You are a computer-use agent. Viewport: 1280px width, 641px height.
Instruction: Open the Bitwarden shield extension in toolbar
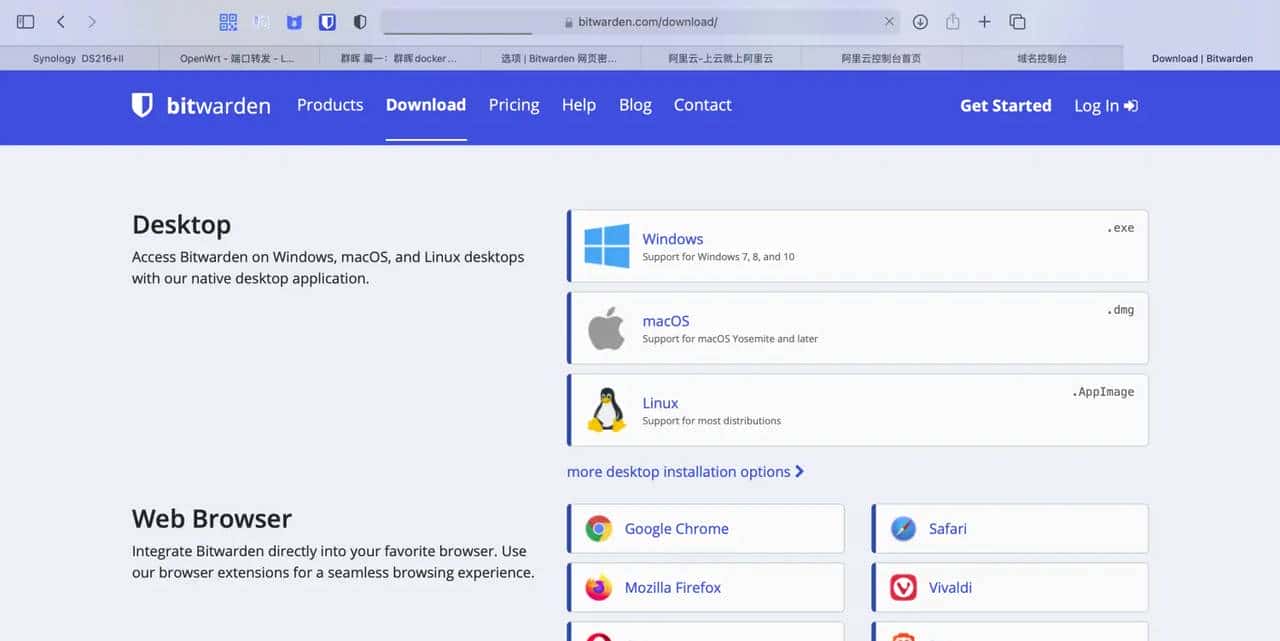coord(327,22)
